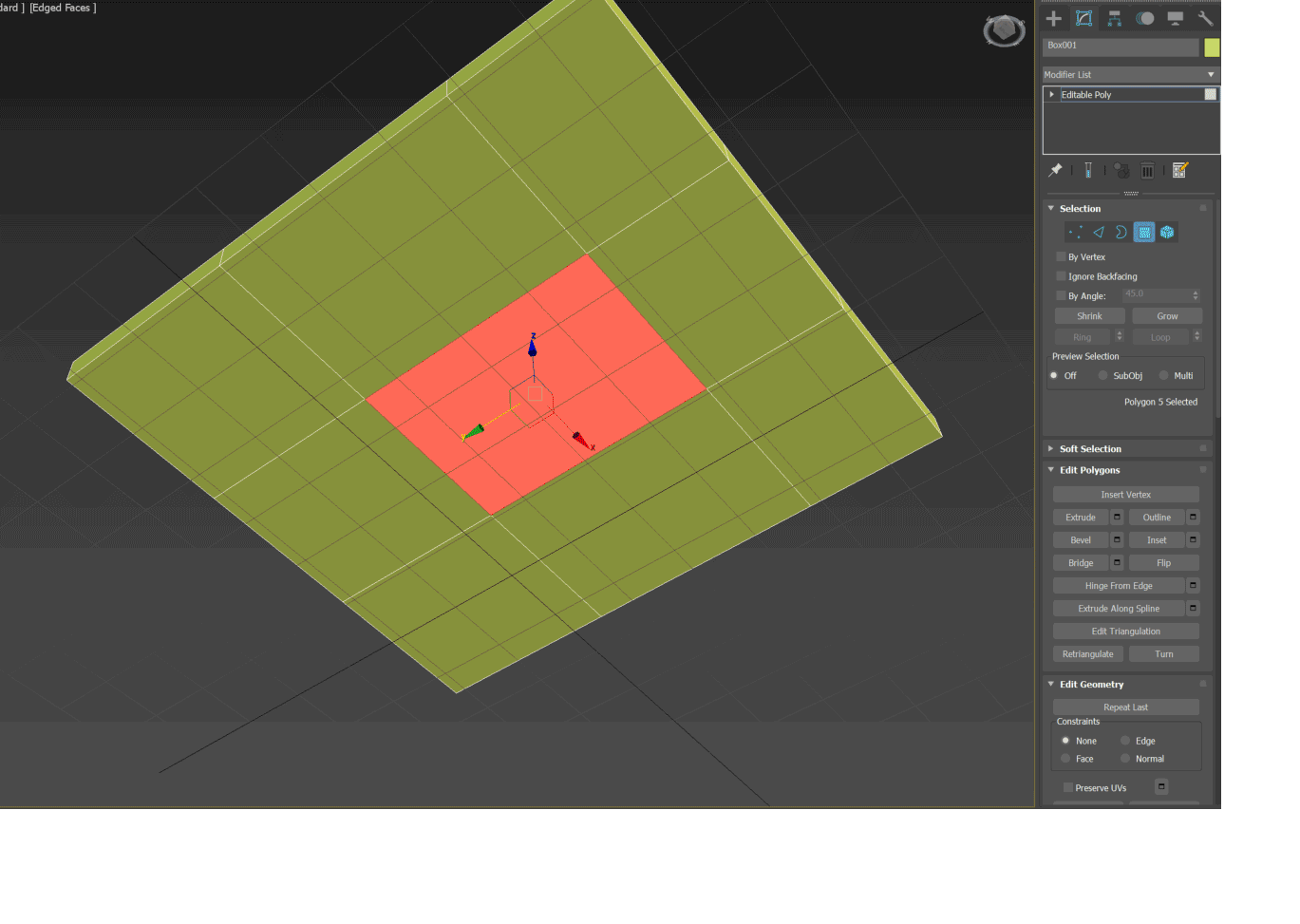The width and height of the screenshot is (1300, 924).
Task: Click inside the Box001 name field
Action: pos(1121,47)
